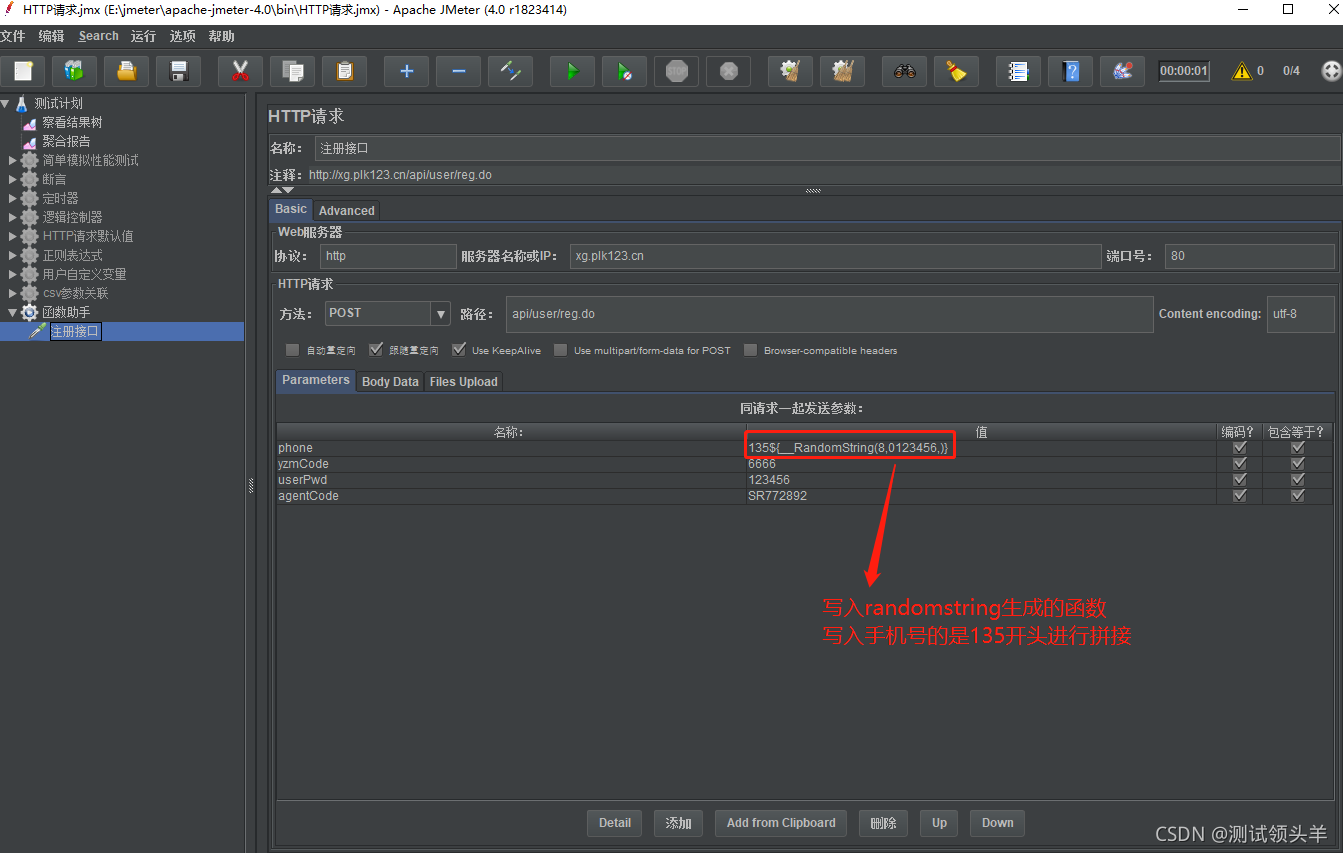Toggle the auto-redirect checkbox

(x=292, y=350)
